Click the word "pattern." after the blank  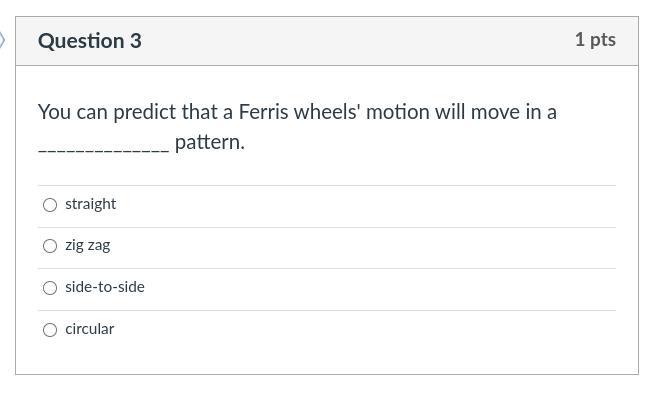209,142
